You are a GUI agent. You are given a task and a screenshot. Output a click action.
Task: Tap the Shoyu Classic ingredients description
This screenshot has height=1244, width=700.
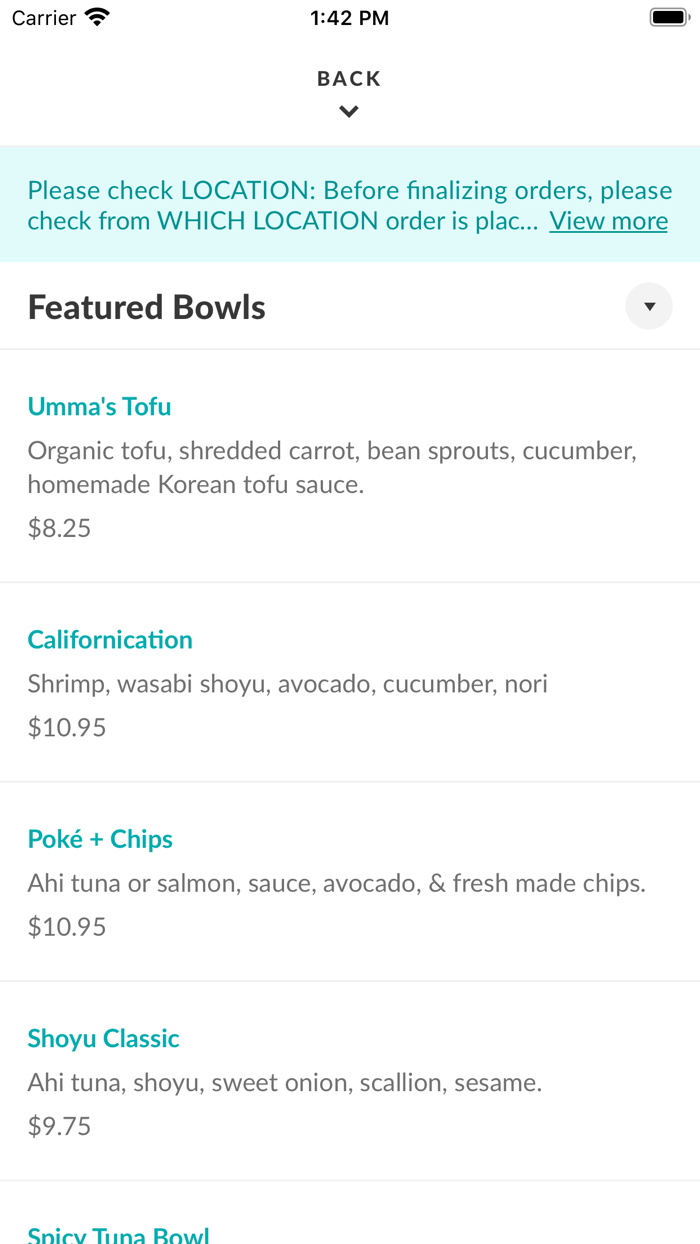[284, 1082]
